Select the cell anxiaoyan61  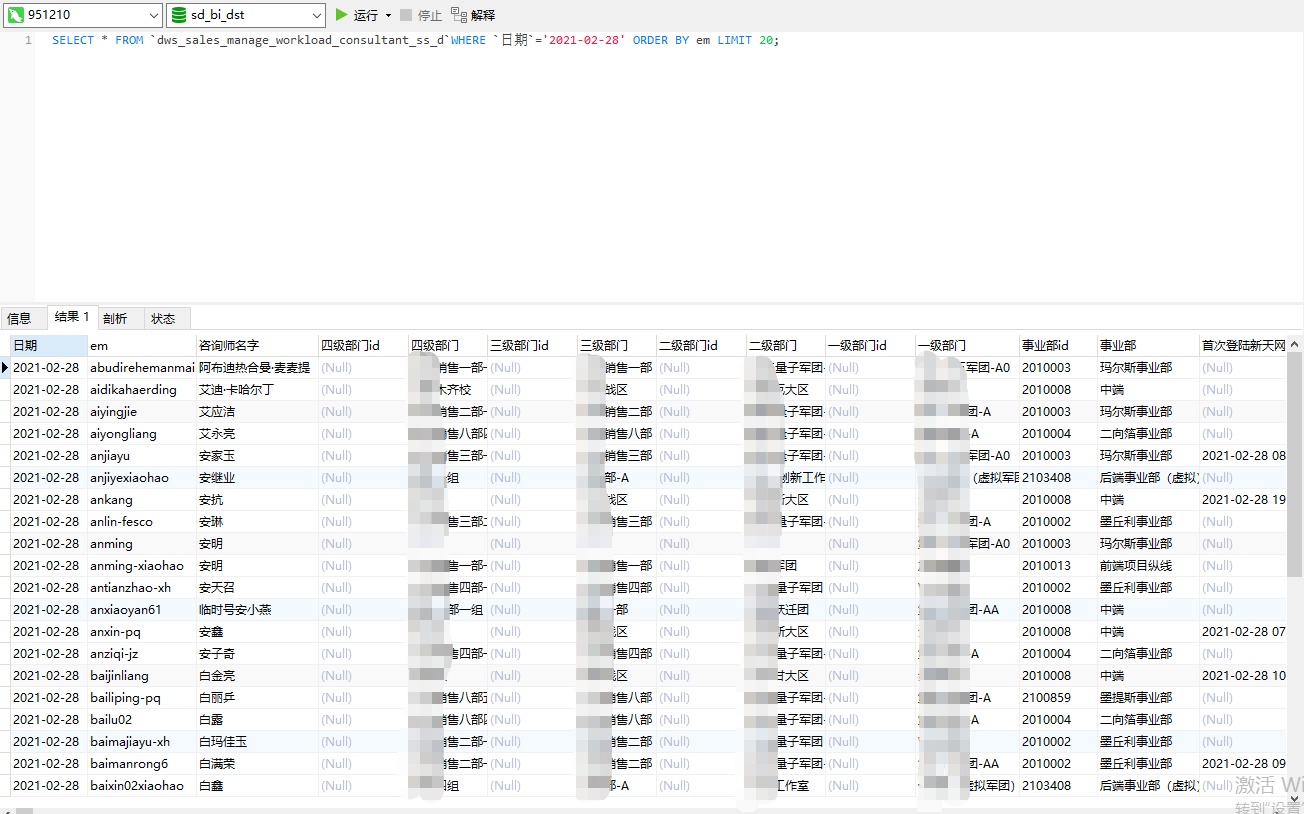tap(142, 610)
